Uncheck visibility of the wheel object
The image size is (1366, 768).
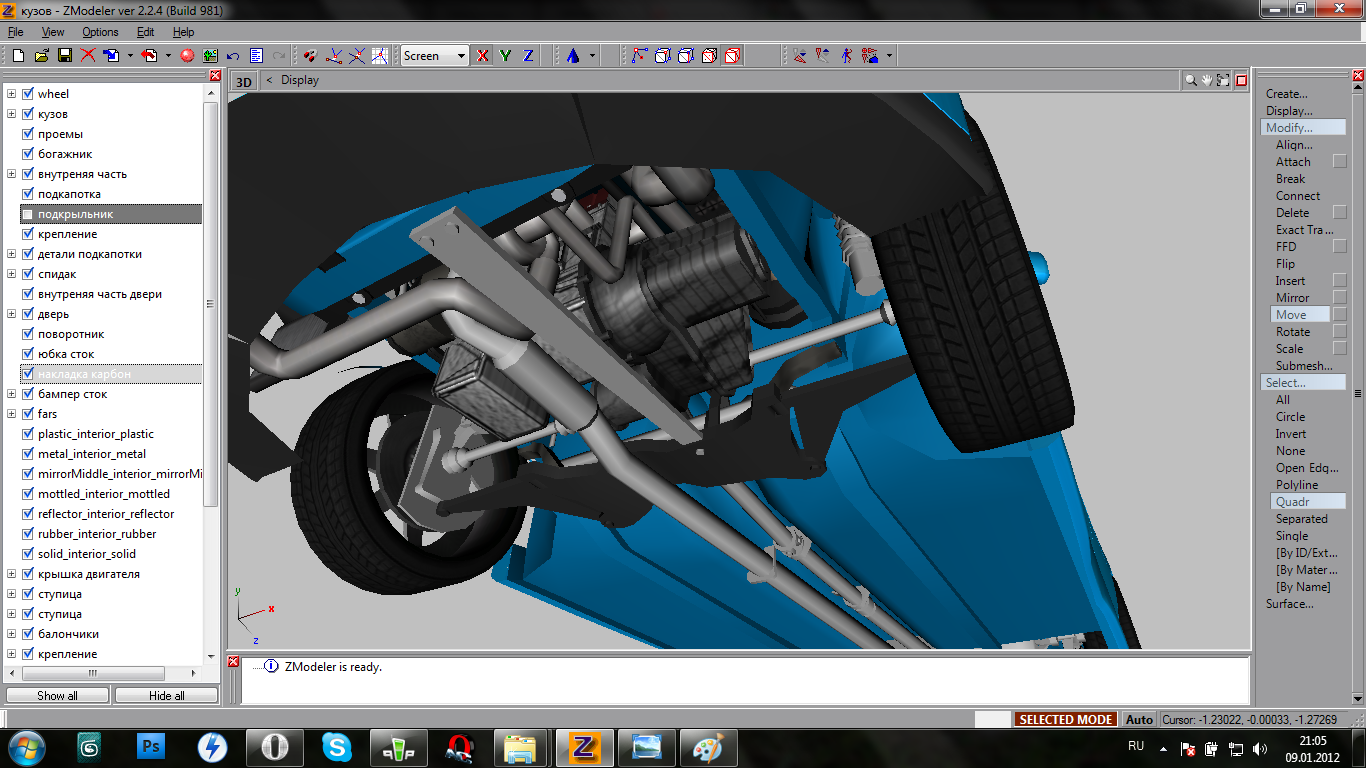pyautogui.click(x=28, y=94)
